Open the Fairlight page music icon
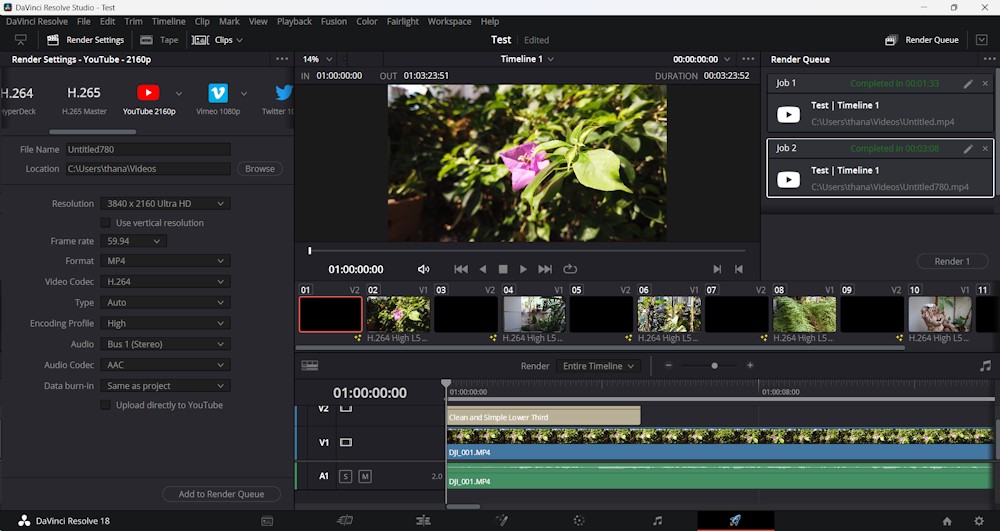This screenshot has height=531, width=1000. click(658, 521)
